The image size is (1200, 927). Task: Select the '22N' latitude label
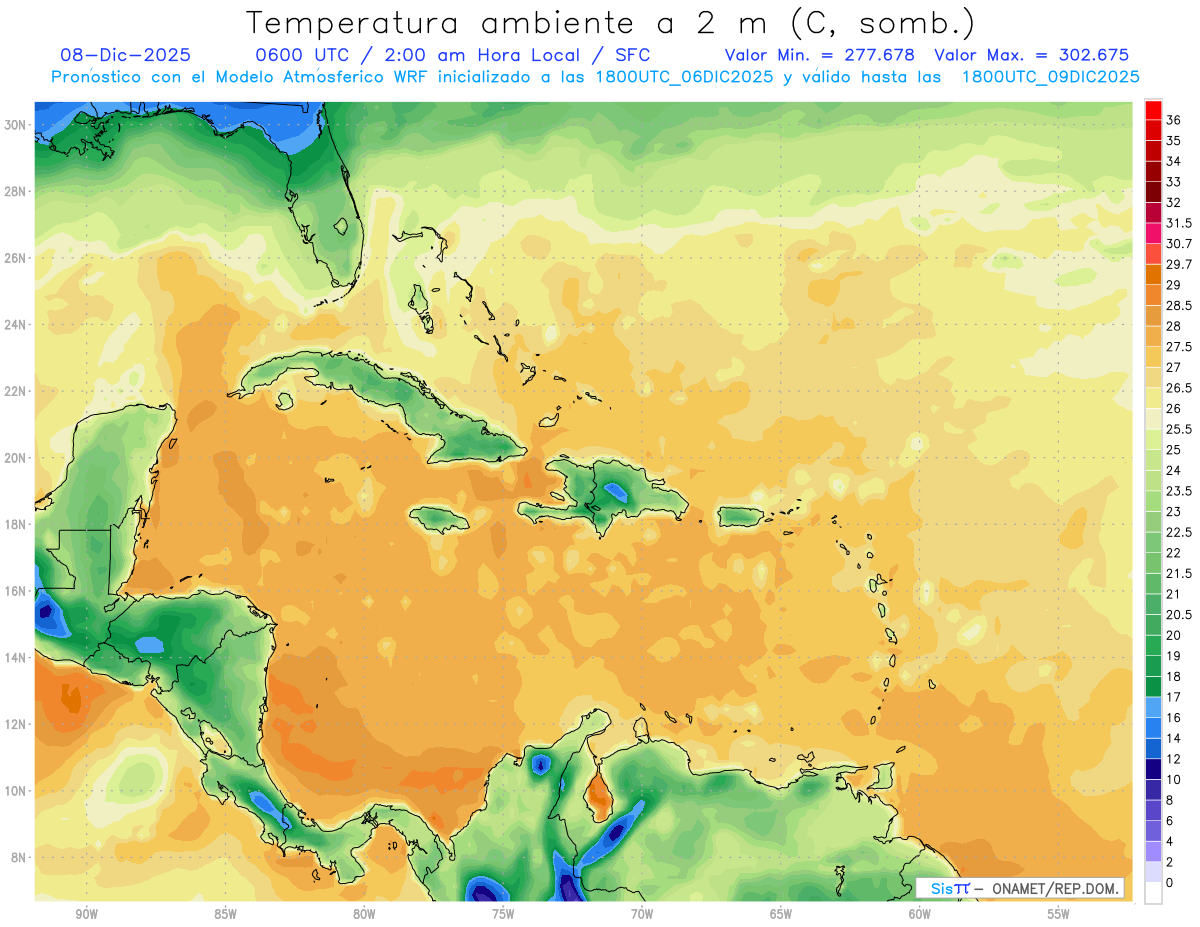coord(16,391)
